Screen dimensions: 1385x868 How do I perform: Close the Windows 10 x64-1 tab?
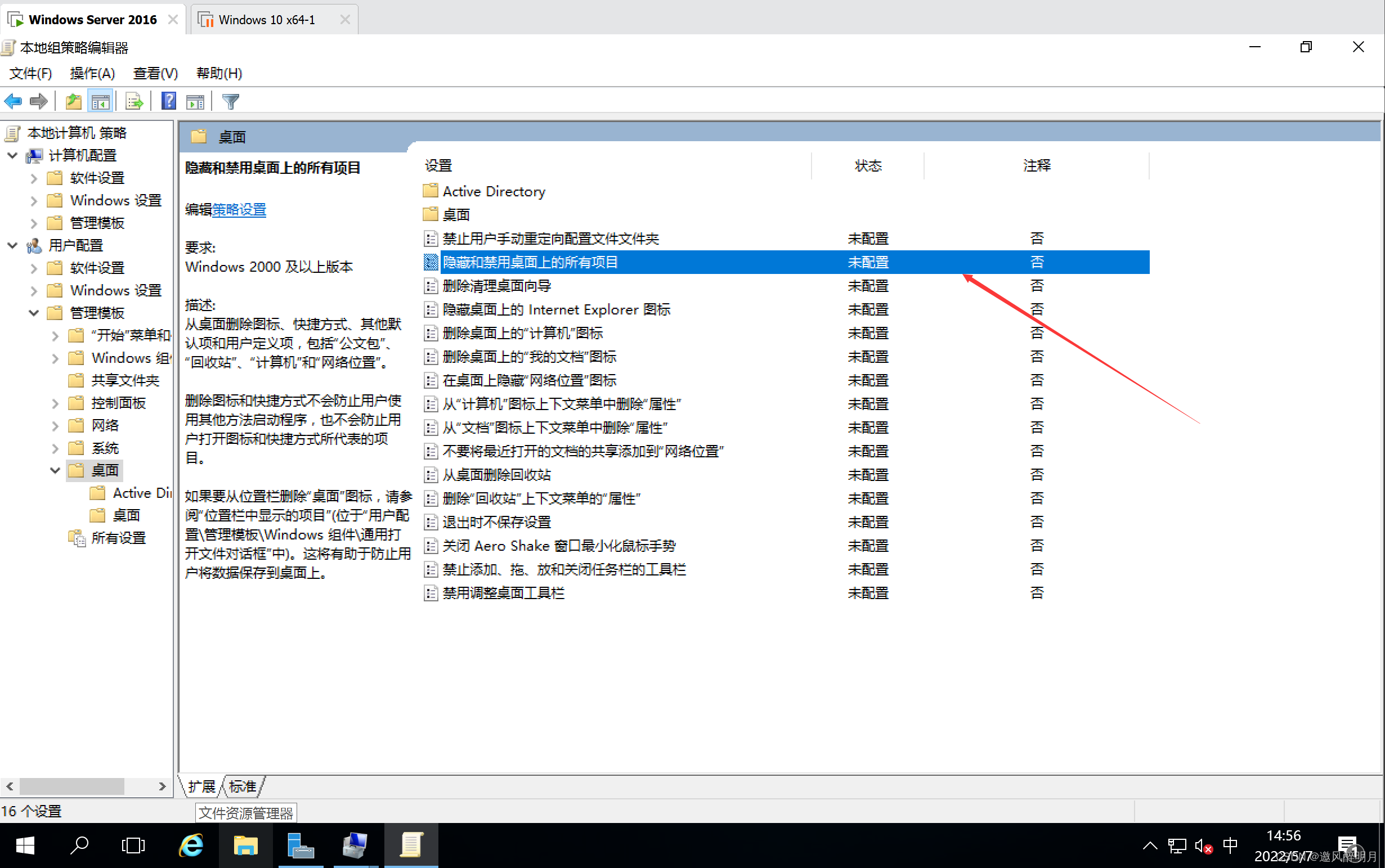tap(344, 20)
